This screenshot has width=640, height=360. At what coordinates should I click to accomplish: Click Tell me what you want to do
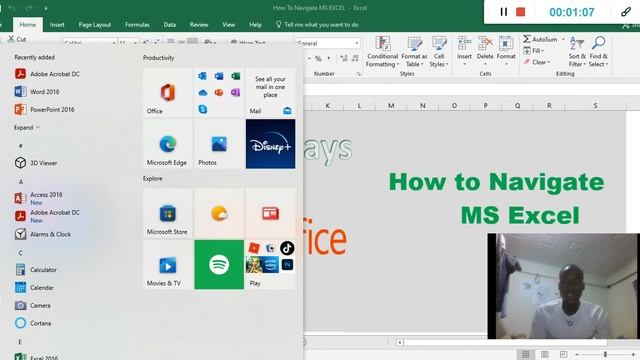pos(318,24)
